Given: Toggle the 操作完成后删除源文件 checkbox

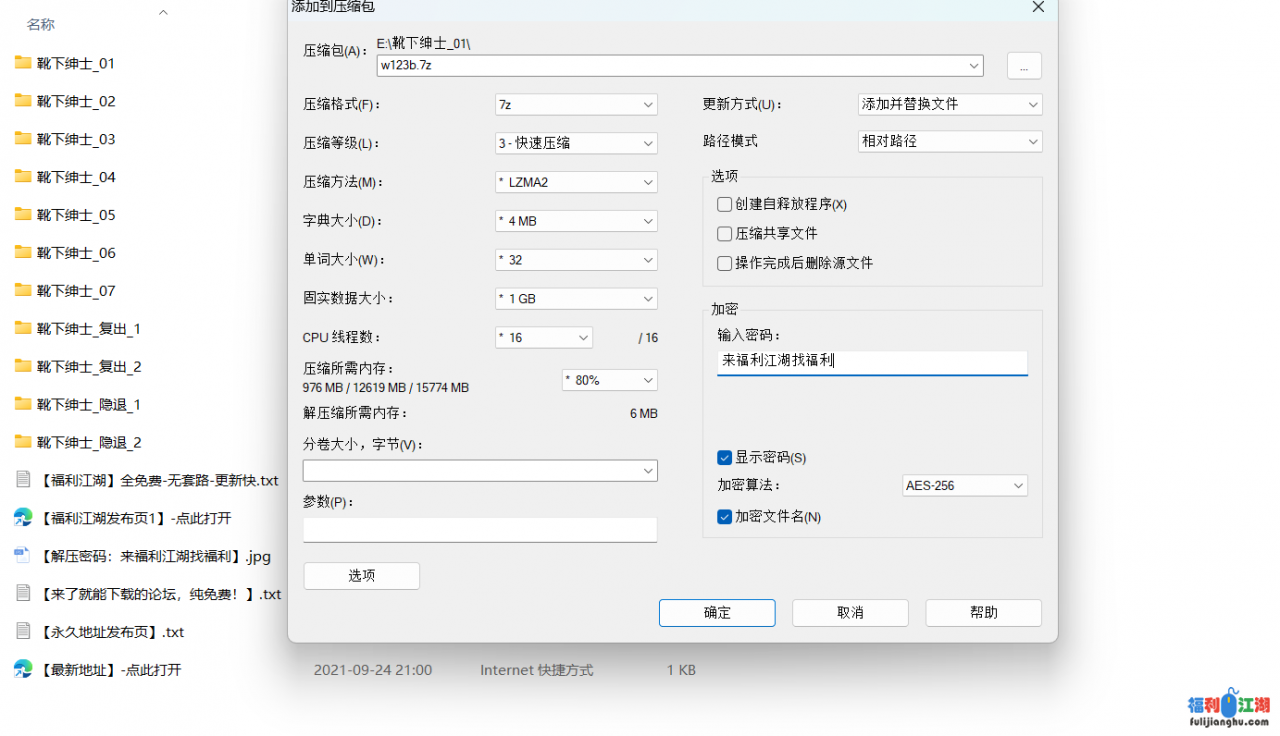Looking at the screenshot, I should point(725,263).
